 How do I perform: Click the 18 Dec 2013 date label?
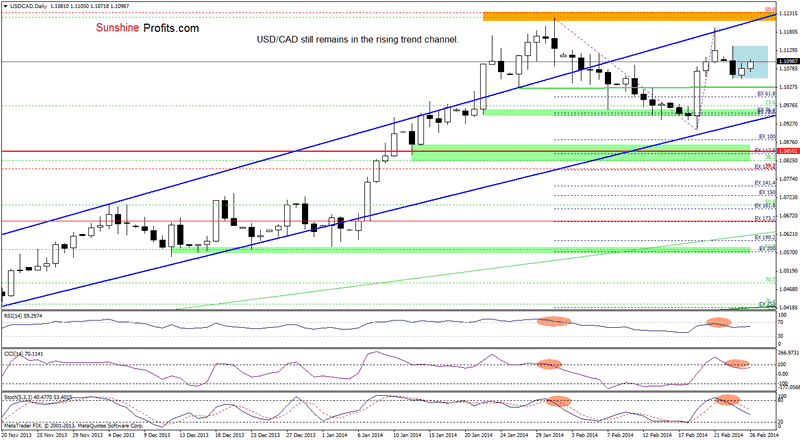tap(228, 435)
